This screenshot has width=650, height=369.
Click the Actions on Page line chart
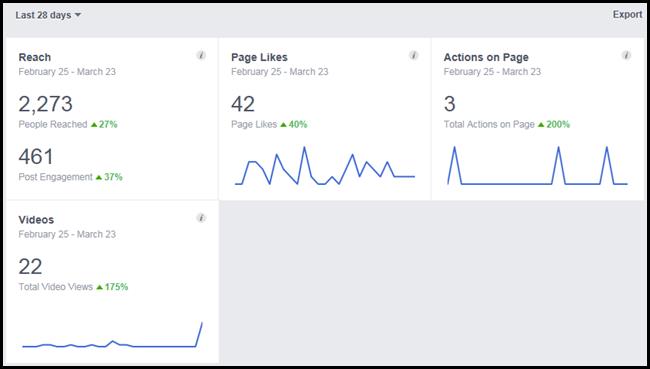coord(538,165)
